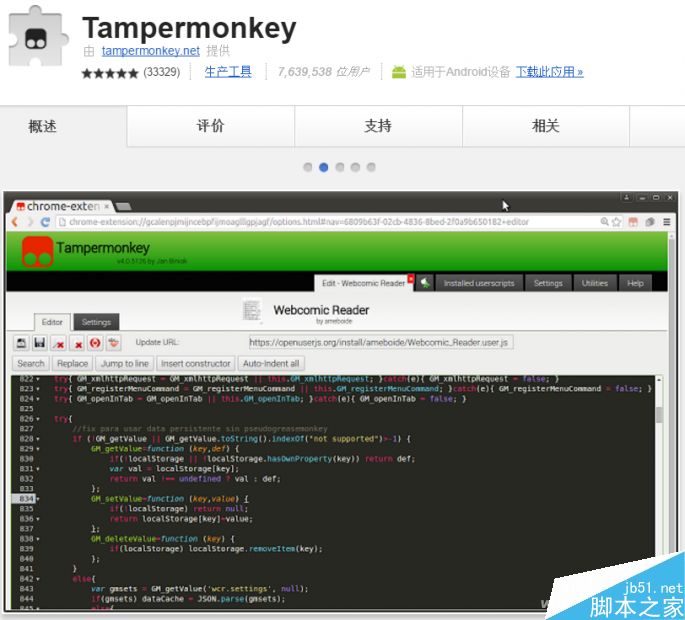This screenshot has width=685, height=620.
Task: Select the second blue carousel dot
Action: click(324, 167)
